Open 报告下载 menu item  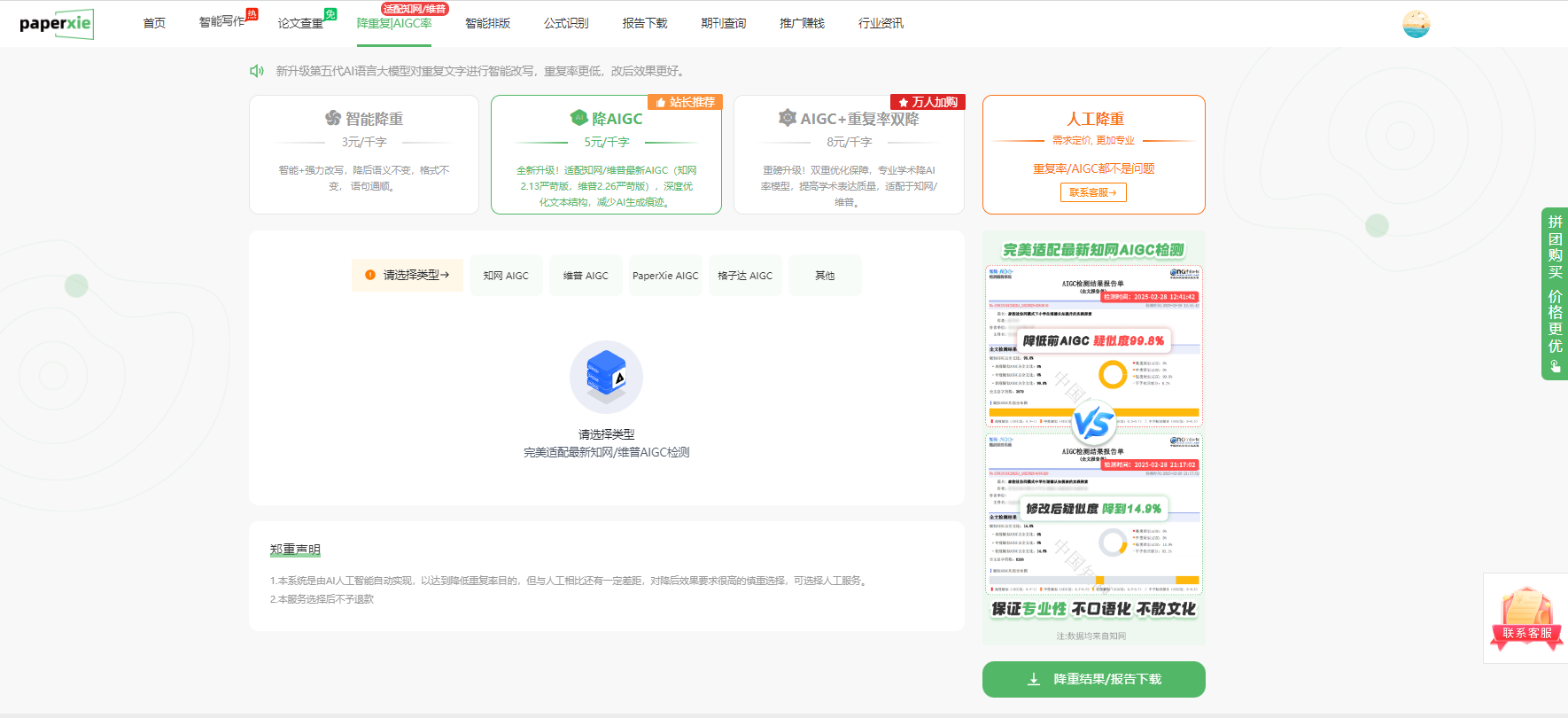[645, 23]
